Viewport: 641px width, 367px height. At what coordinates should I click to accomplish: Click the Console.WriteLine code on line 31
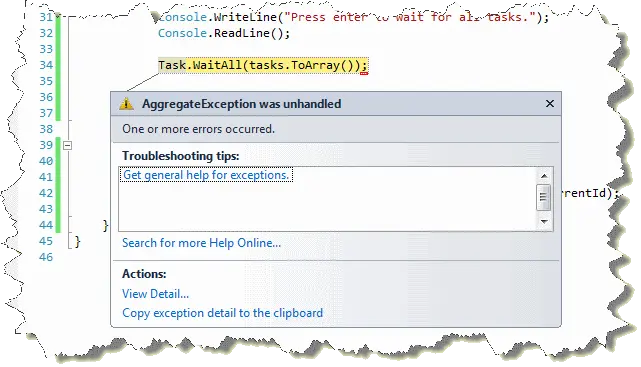click(x=353, y=17)
